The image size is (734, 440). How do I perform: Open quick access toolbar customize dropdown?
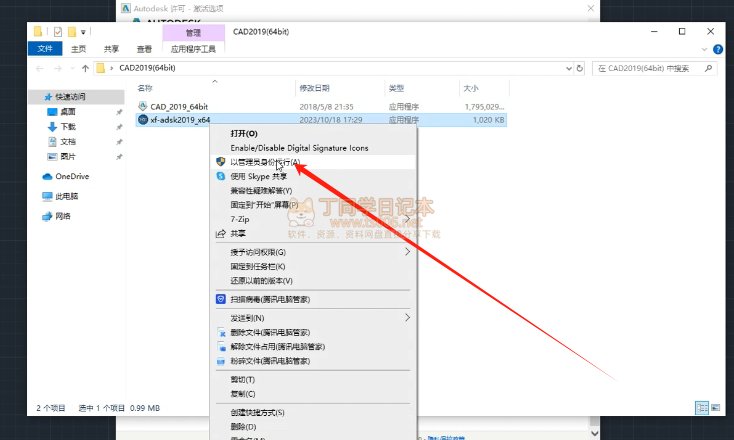[x=83, y=32]
